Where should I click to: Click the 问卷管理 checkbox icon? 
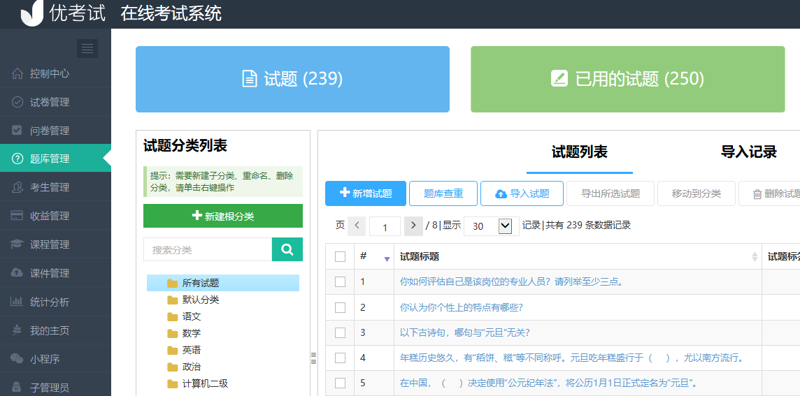click(x=17, y=130)
